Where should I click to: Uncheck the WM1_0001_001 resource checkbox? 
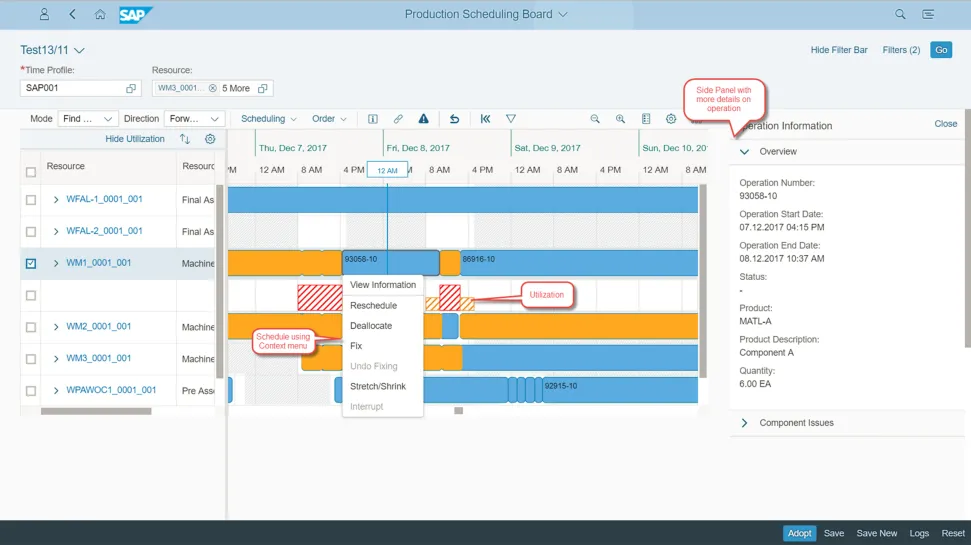[31, 264]
